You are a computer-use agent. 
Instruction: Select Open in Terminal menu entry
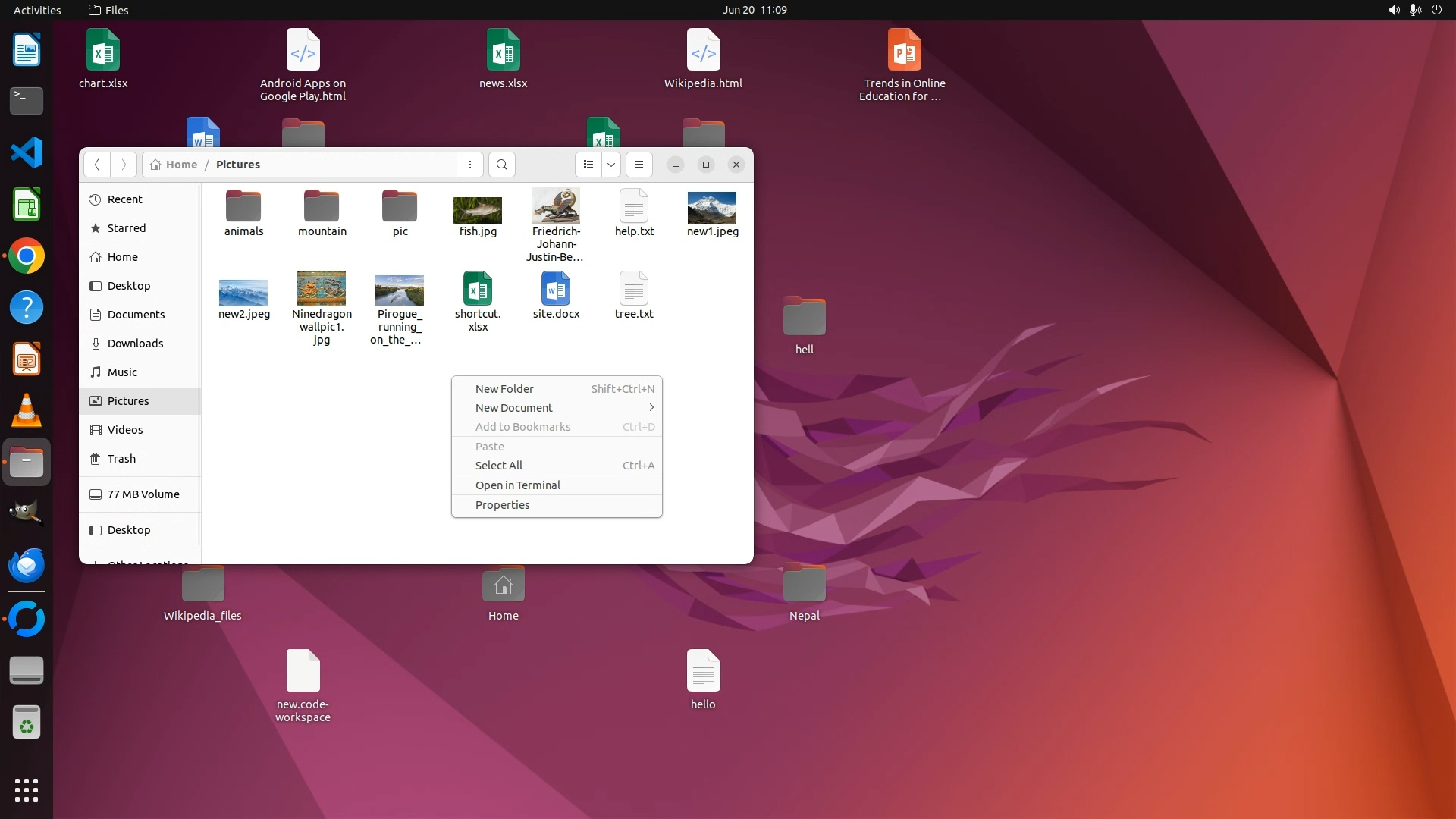click(x=518, y=485)
